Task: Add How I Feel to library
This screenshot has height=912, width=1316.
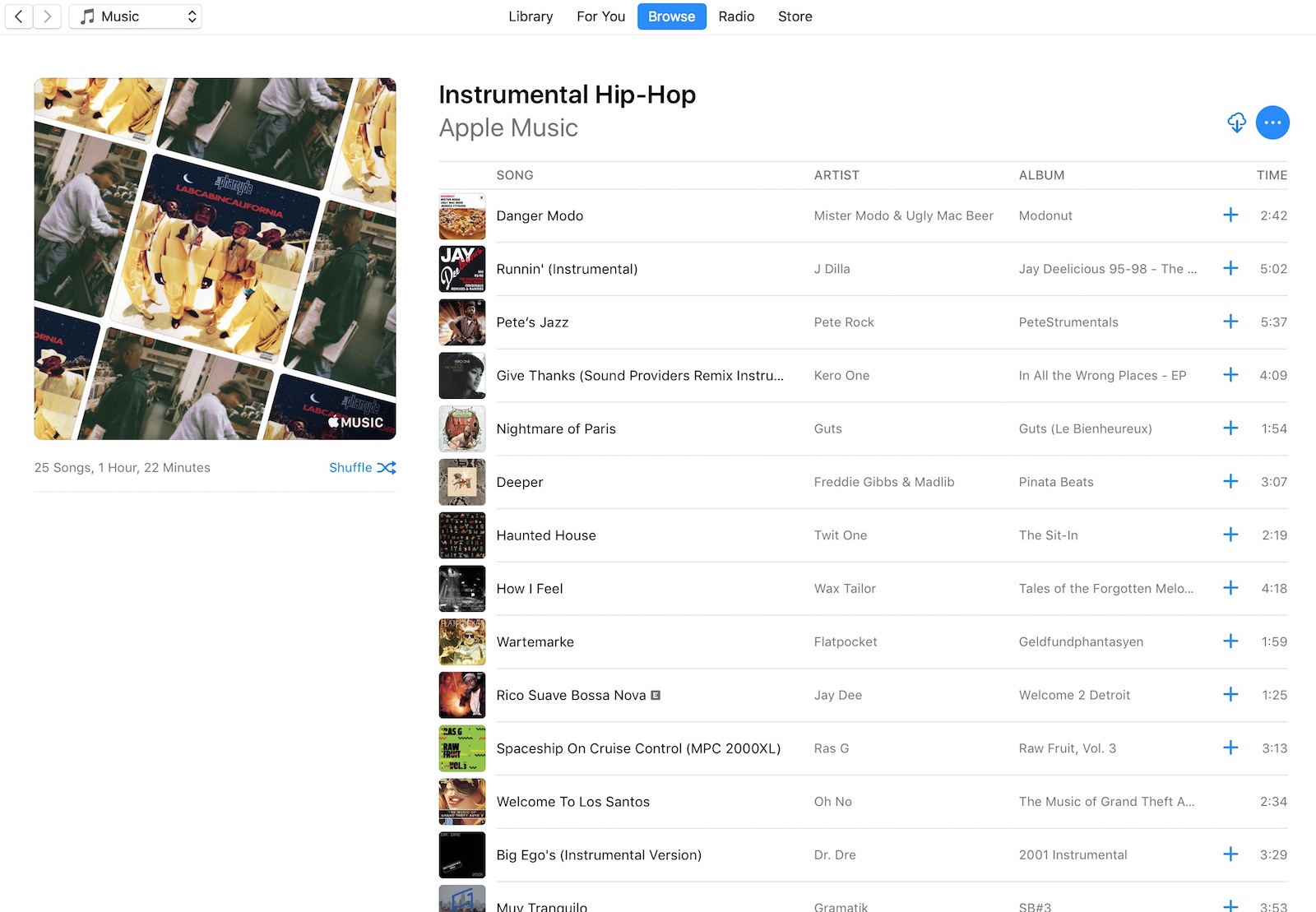Action: [x=1230, y=588]
